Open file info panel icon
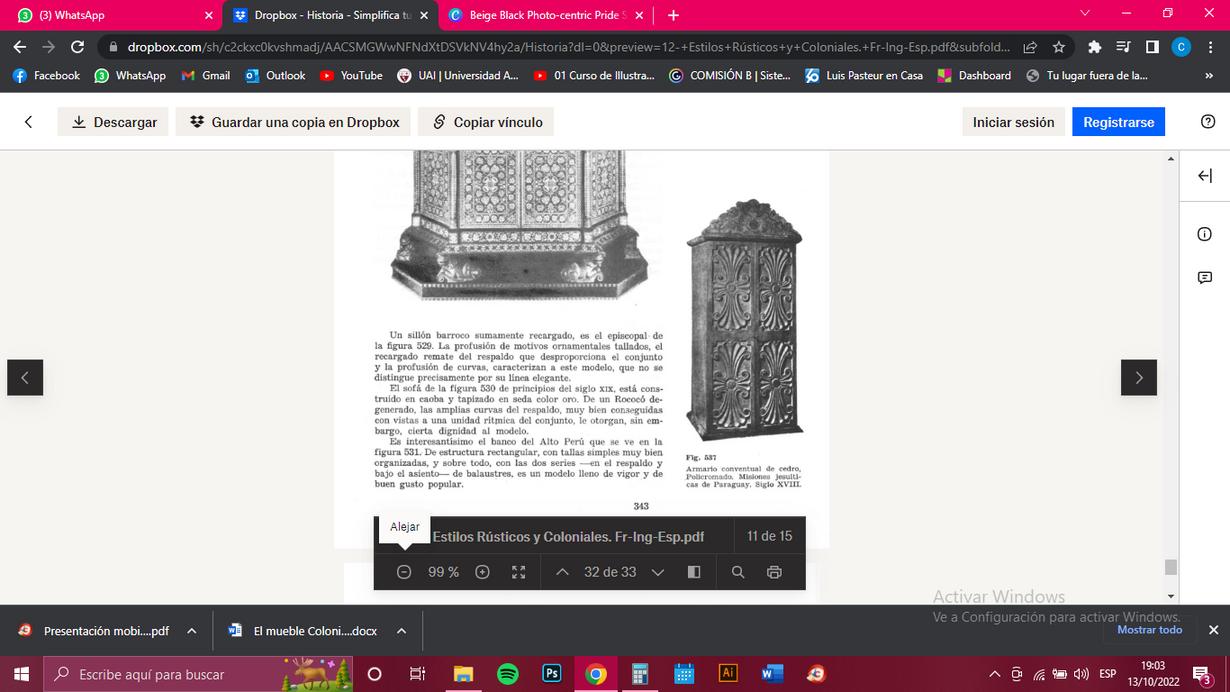 1204,234
